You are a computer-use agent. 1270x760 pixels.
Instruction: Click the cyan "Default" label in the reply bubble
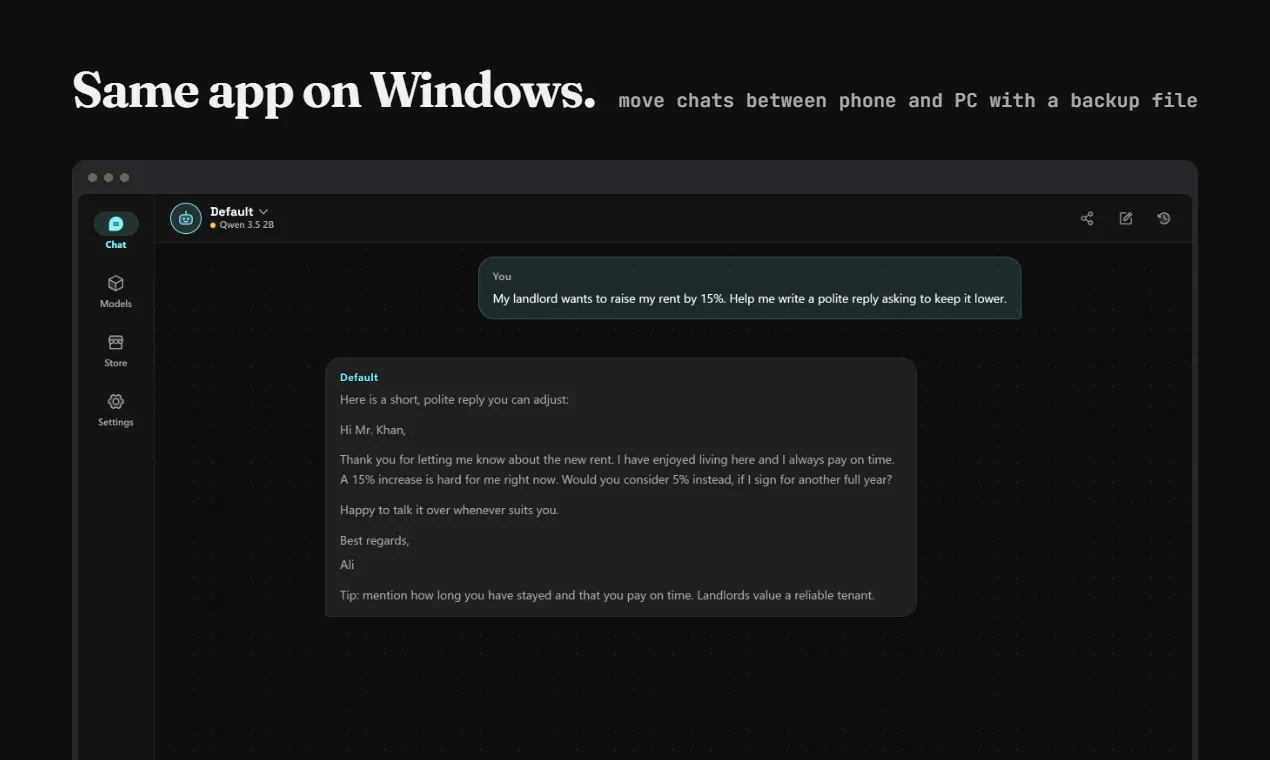(359, 377)
